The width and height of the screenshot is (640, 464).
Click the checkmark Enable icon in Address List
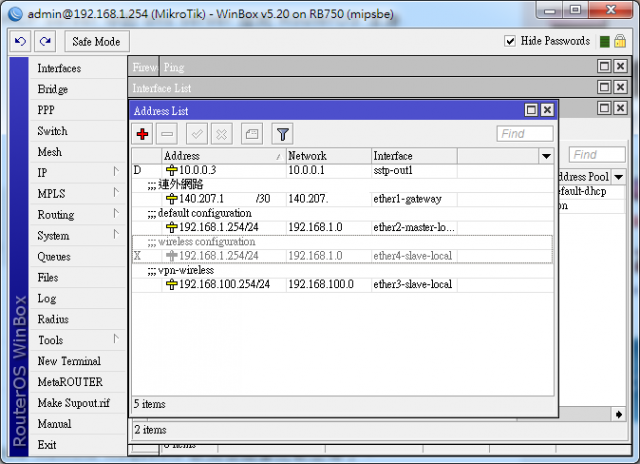click(x=197, y=134)
